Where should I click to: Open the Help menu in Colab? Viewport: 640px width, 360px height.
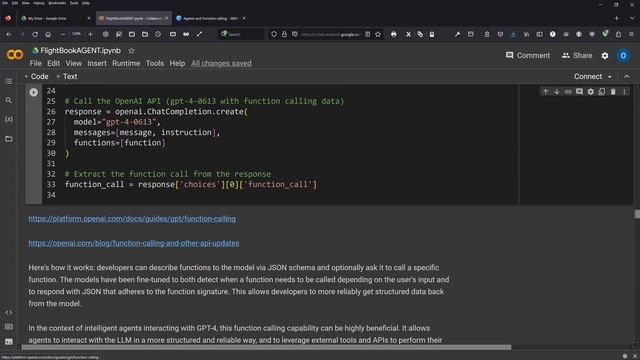[177, 63]
